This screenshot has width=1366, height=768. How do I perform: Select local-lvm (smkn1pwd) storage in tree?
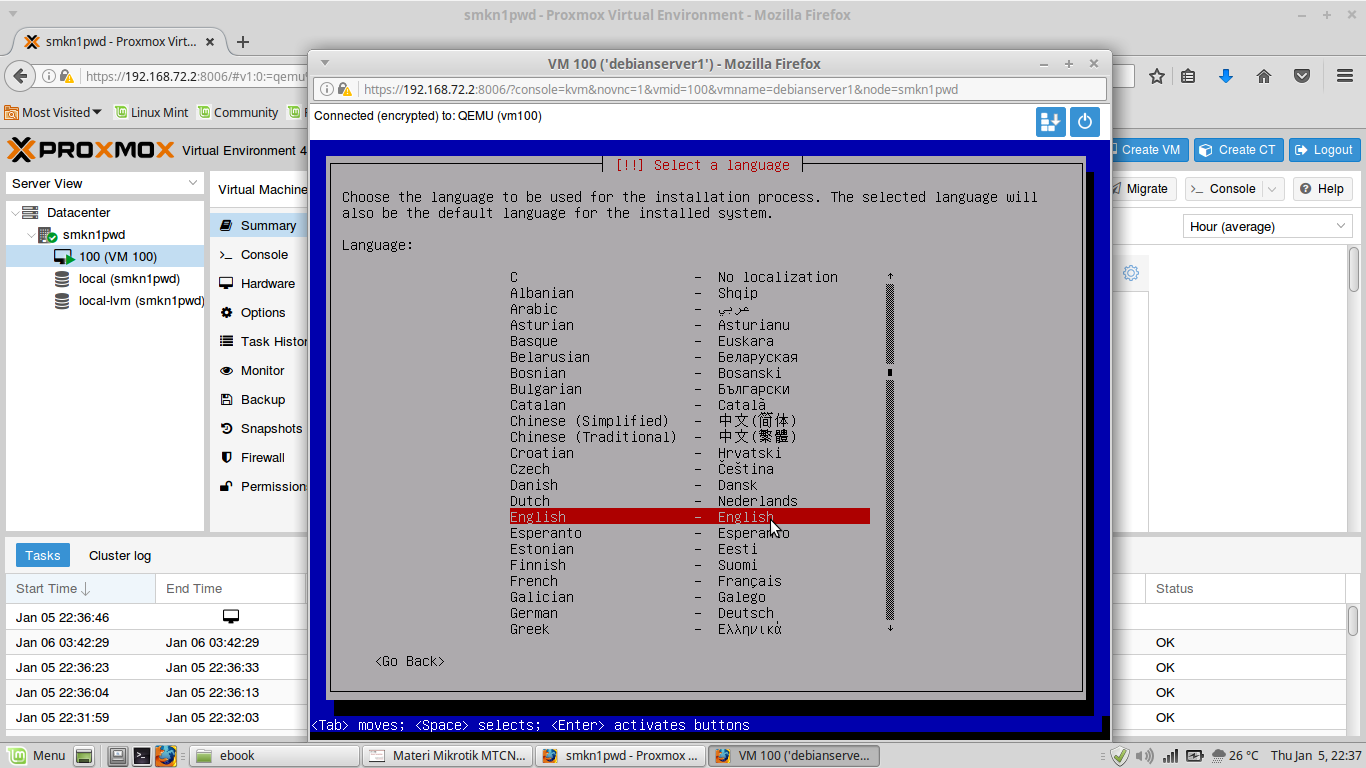coord(105,301)
